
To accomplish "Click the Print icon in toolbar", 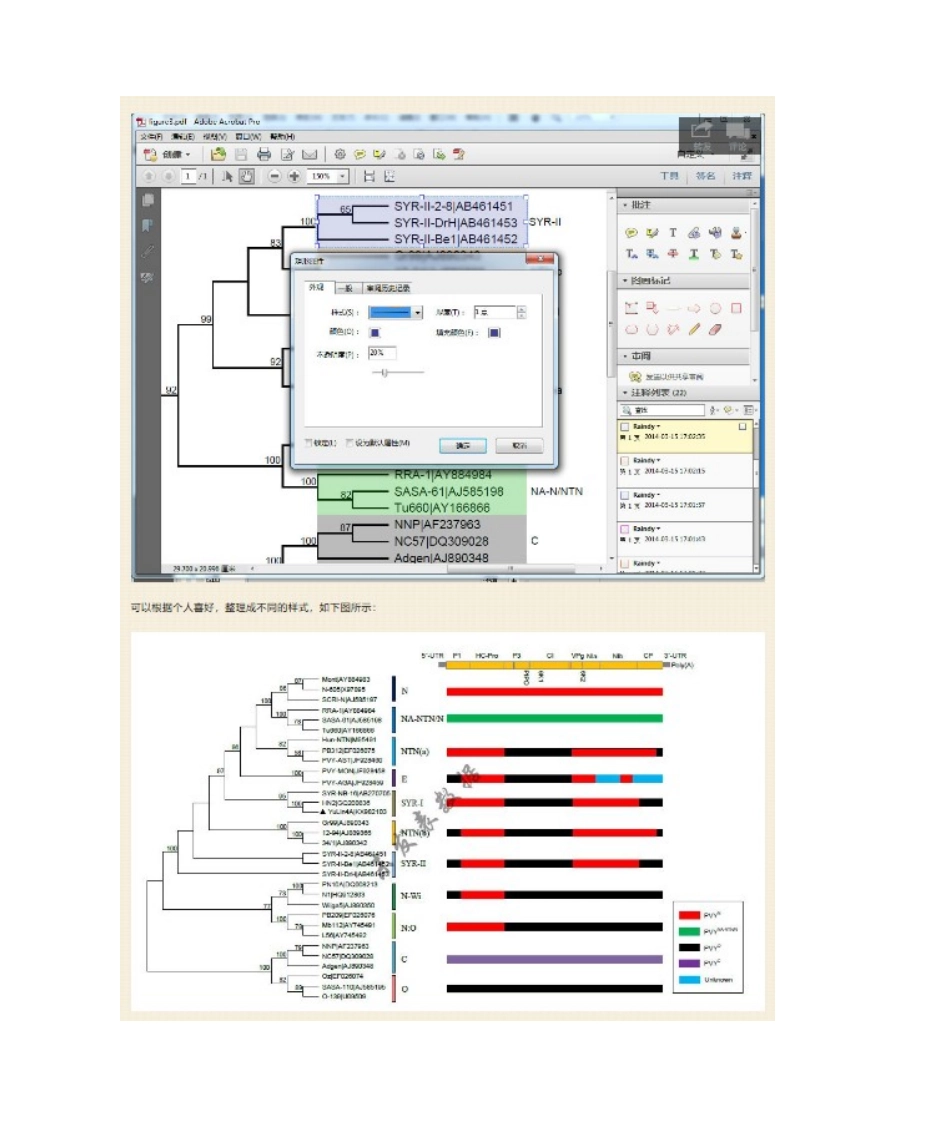I will coord(264,154).
